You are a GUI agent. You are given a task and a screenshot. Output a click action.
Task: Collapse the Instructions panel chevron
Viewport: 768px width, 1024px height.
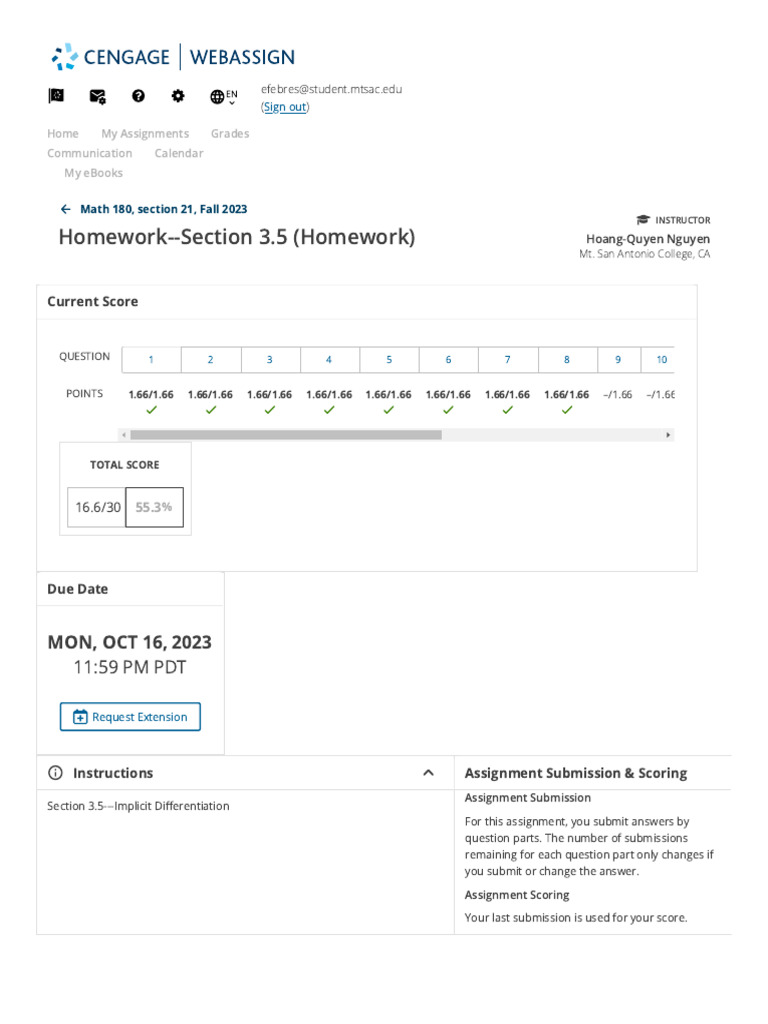[x=428, y=773]
